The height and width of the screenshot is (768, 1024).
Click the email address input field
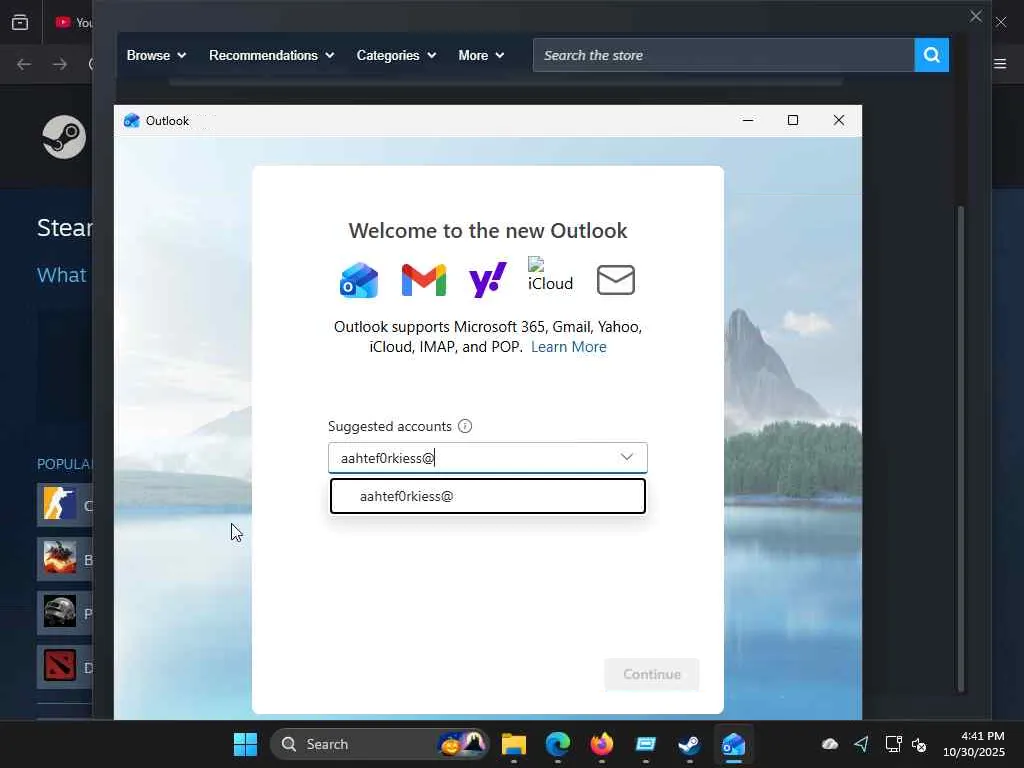pyautogui.click(x=487, y=458)
